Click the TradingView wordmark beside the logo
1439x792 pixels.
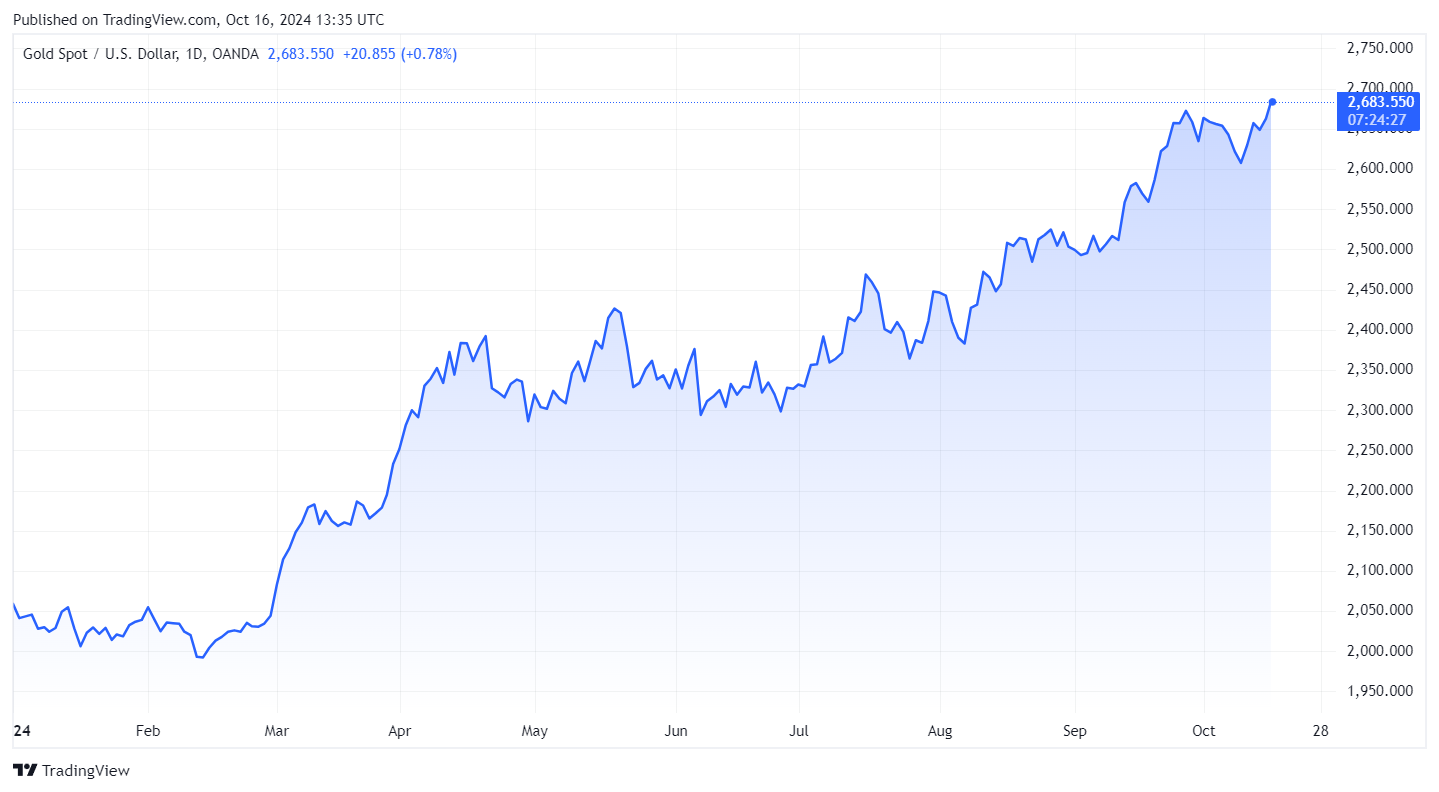pos(86,770)
